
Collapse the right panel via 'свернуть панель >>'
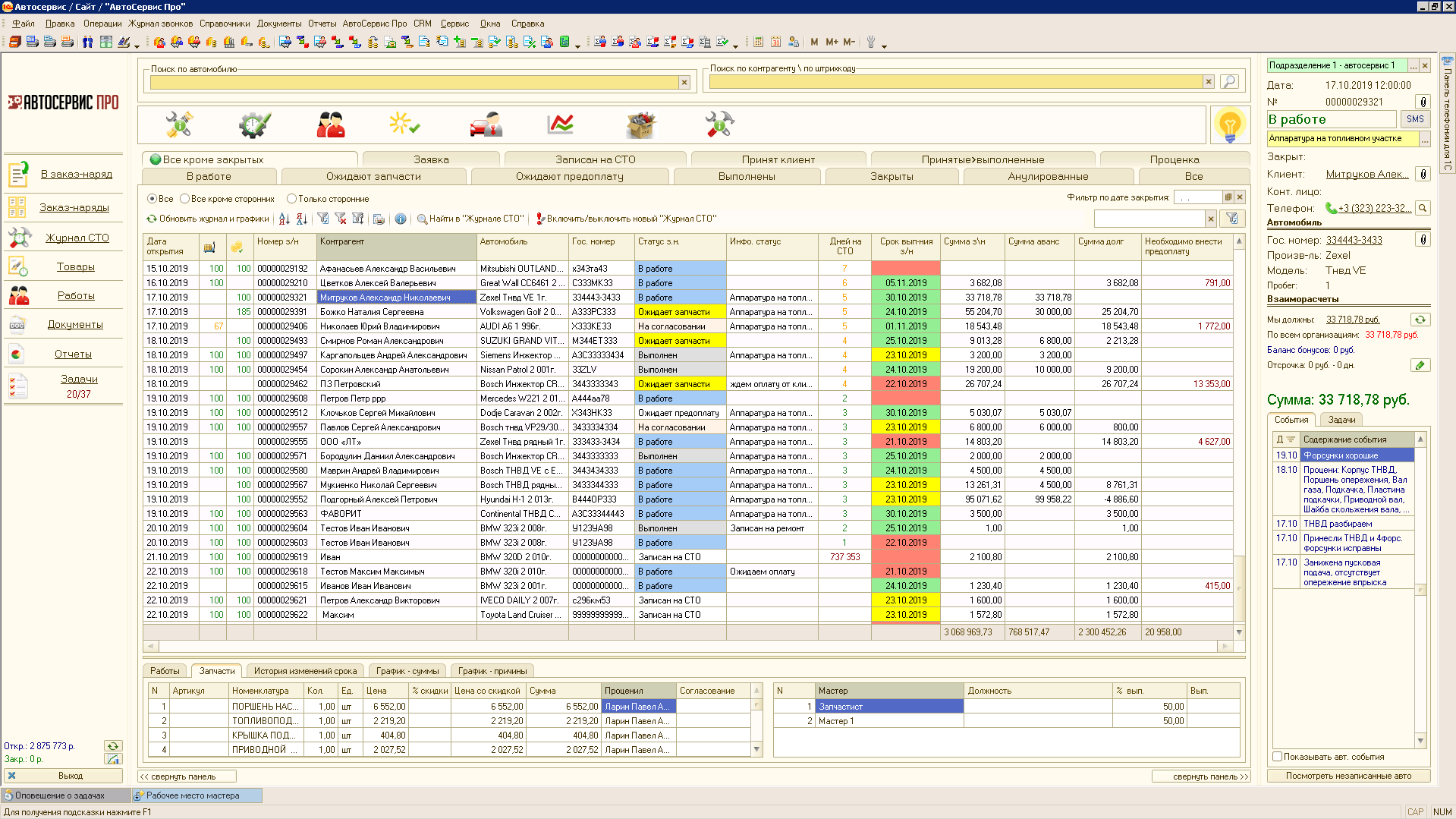point(1209,776)
